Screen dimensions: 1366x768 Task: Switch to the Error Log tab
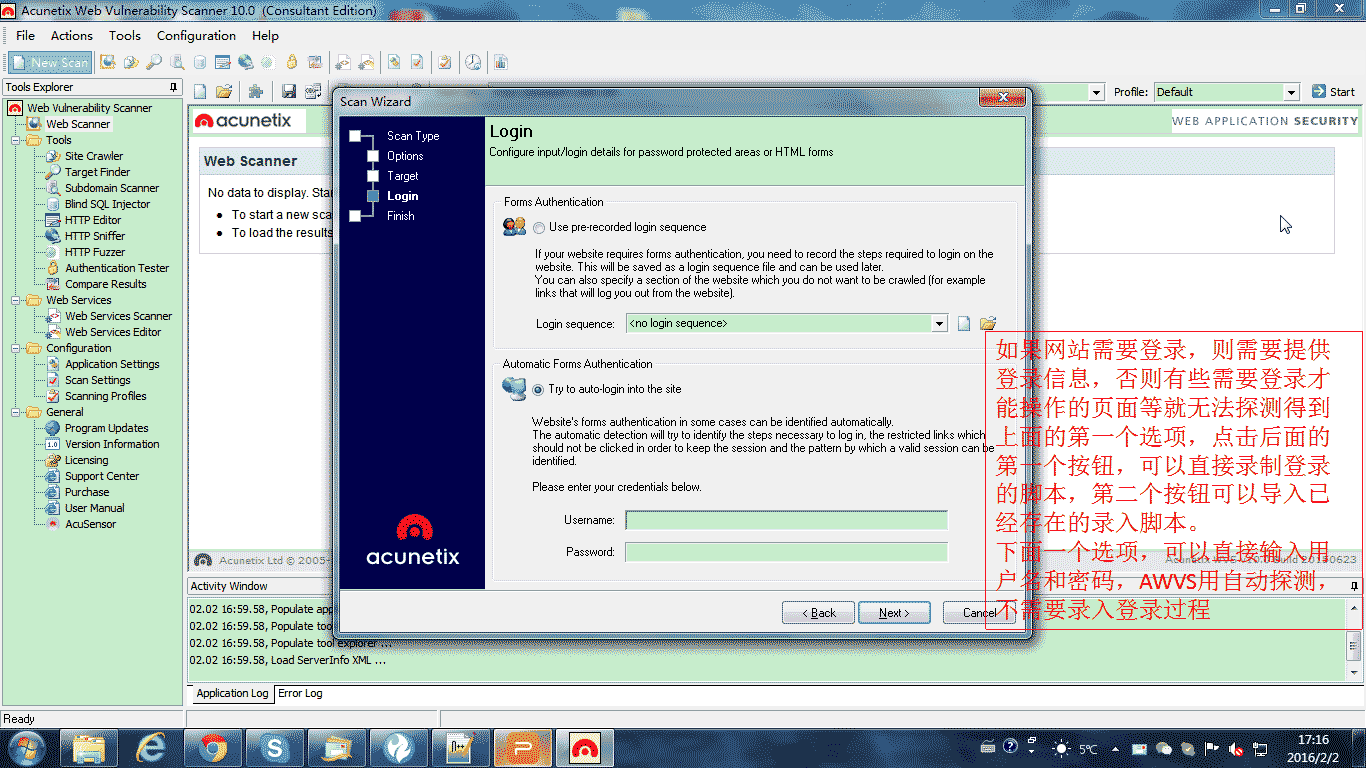[300, 693]
